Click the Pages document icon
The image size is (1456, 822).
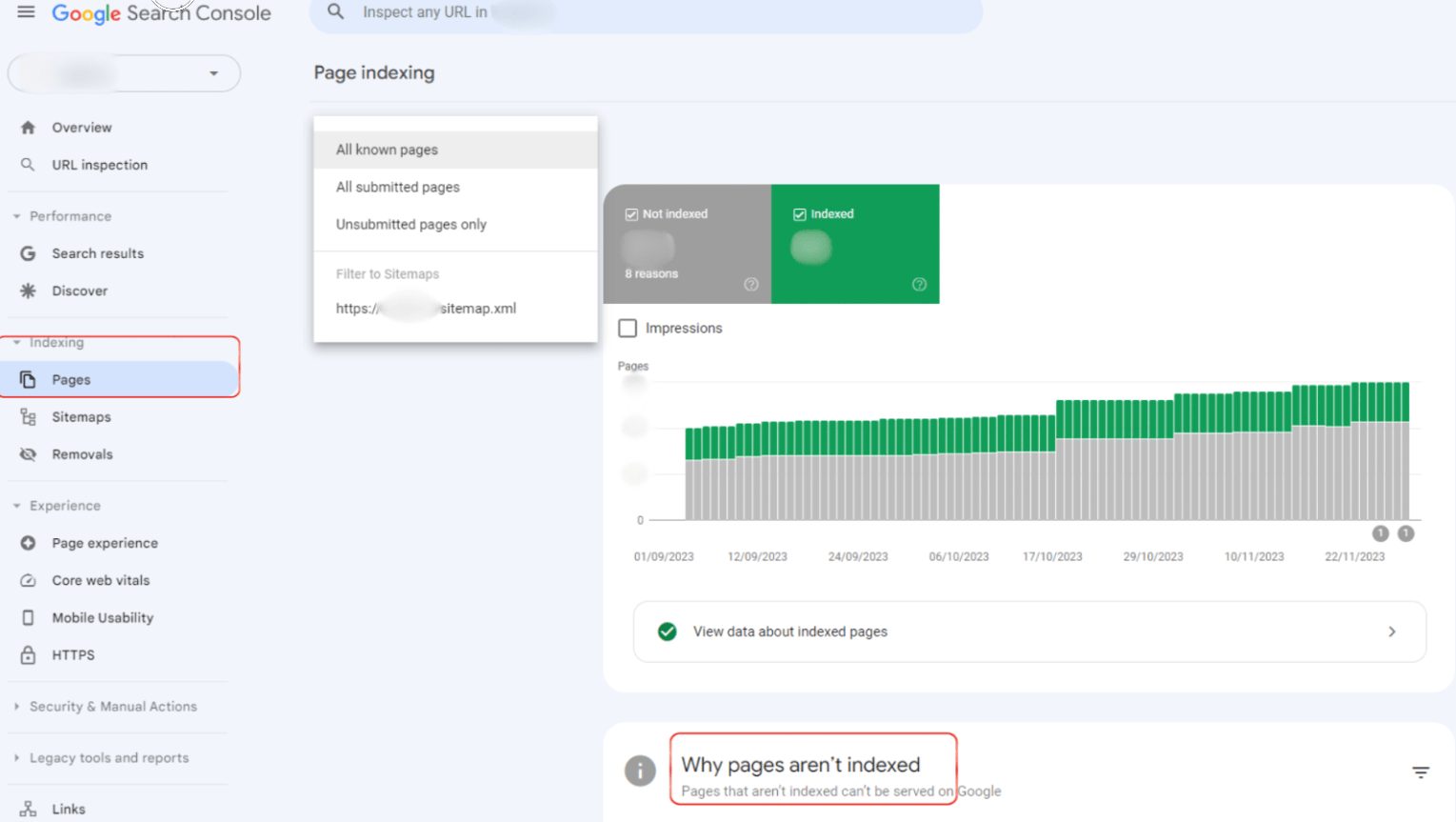28,379
